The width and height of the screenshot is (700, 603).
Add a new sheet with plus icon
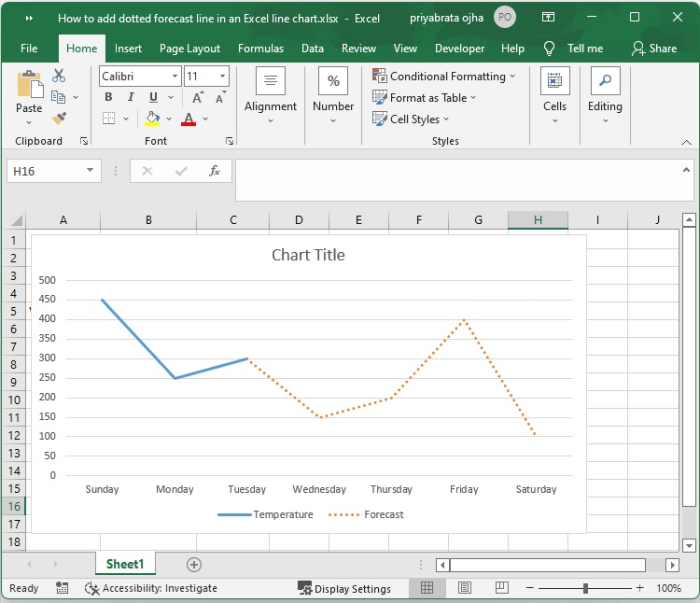pyautogui.click(x=194, y=565)
